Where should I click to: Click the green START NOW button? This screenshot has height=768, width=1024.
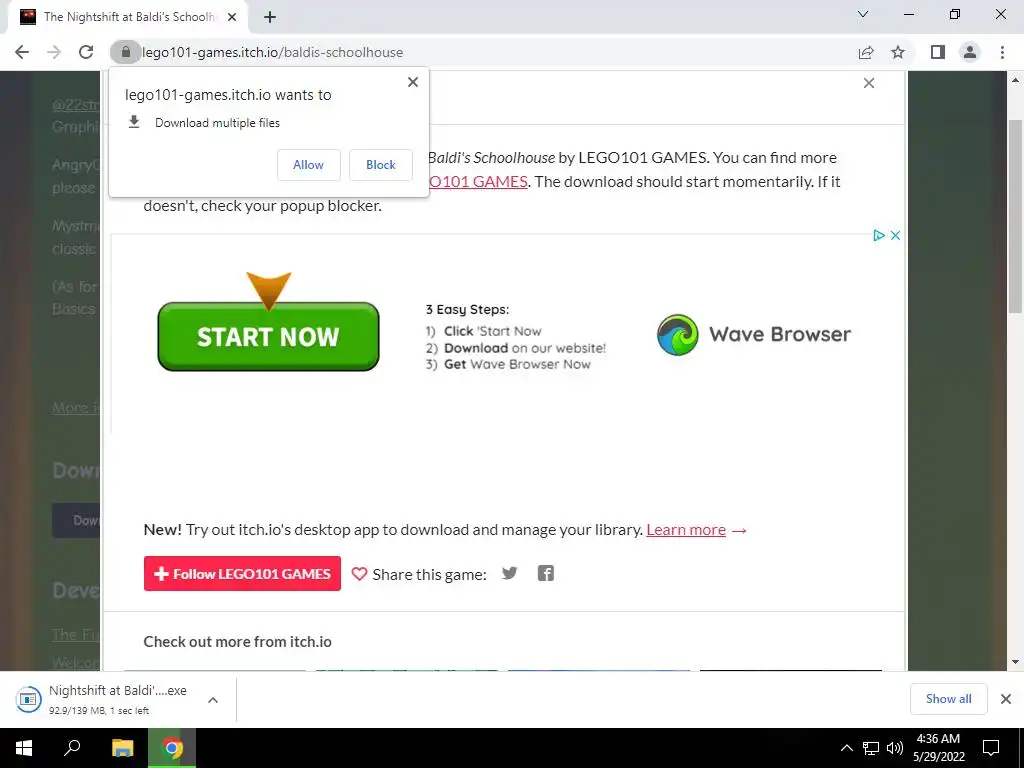pos(268,336)
